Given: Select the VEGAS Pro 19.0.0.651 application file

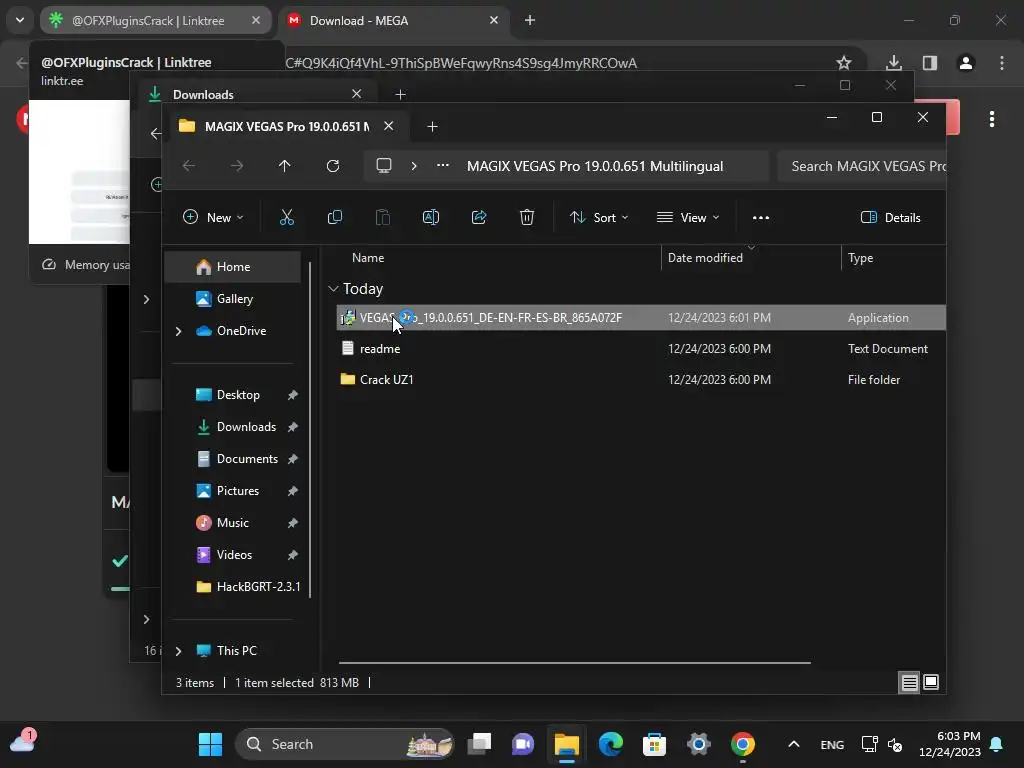Looking at the screenshot, I should [x=641, y=317].
